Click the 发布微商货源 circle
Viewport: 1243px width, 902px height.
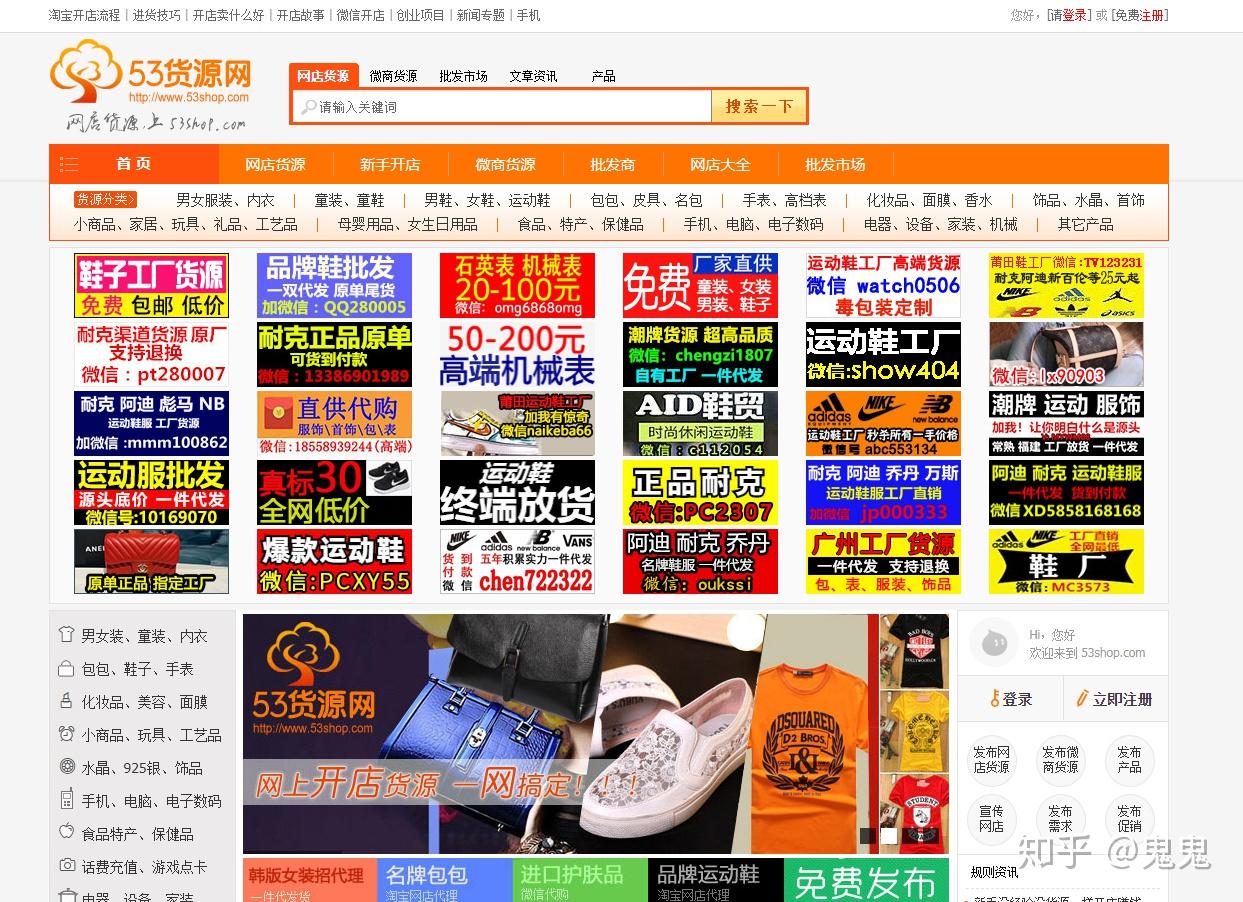1060,760
